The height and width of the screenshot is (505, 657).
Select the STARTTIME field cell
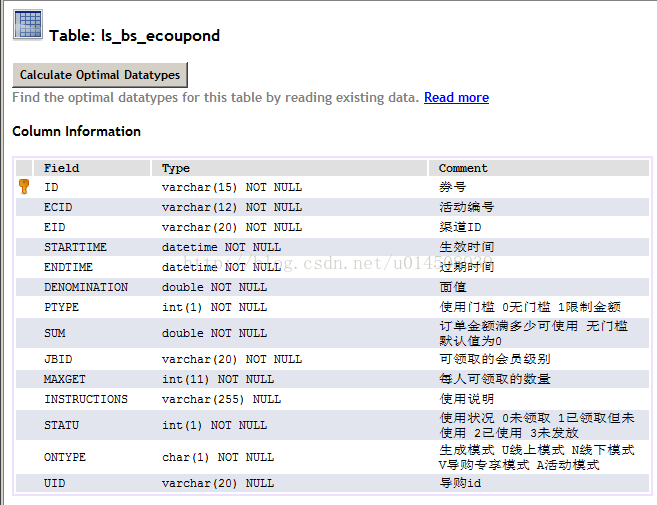[92, 247]
